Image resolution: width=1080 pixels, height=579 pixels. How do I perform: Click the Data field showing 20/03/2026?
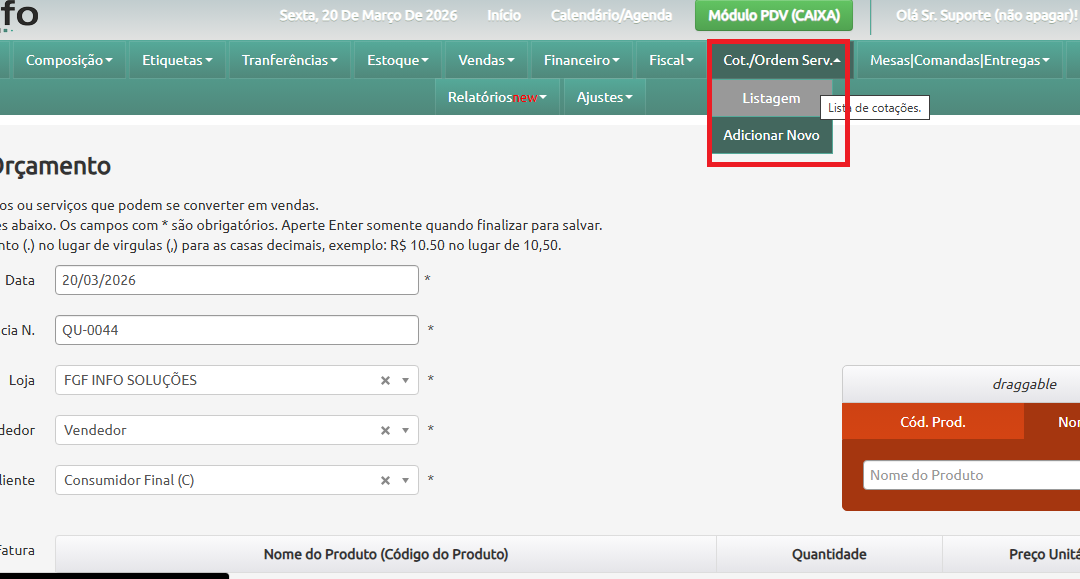point(236,280)
